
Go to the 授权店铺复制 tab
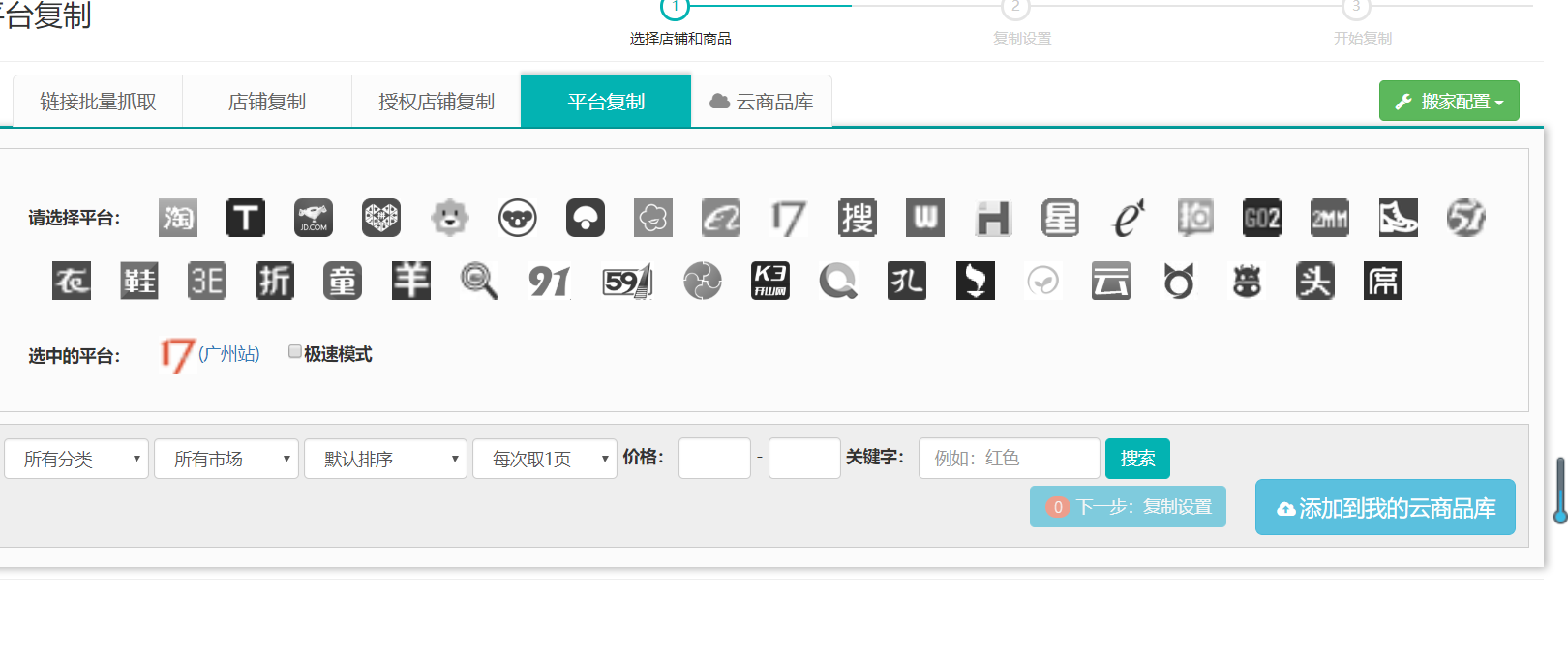[437, 102]
